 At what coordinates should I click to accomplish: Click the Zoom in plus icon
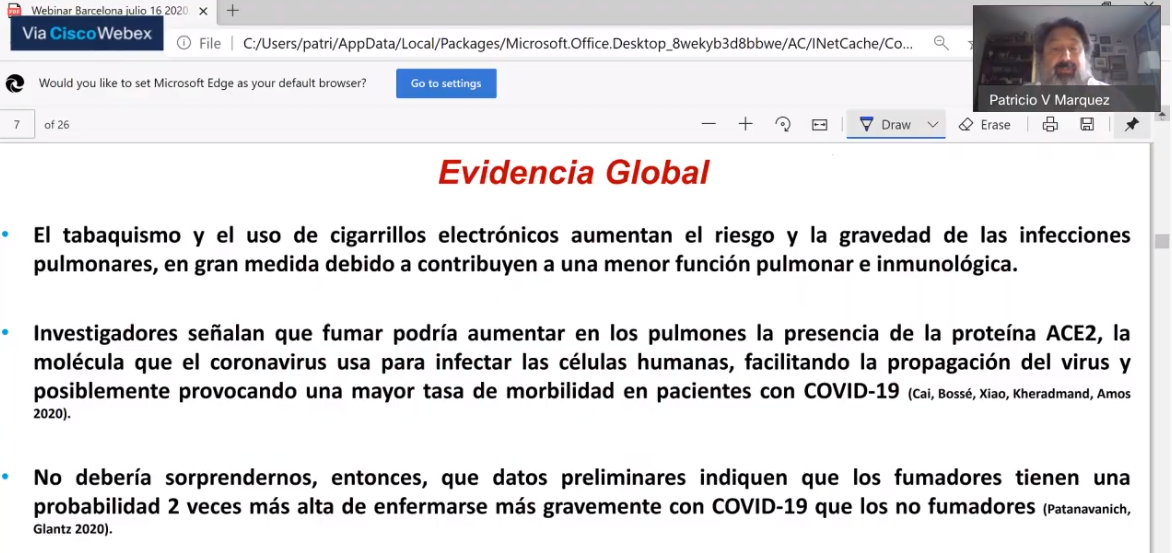coord(745,124)
